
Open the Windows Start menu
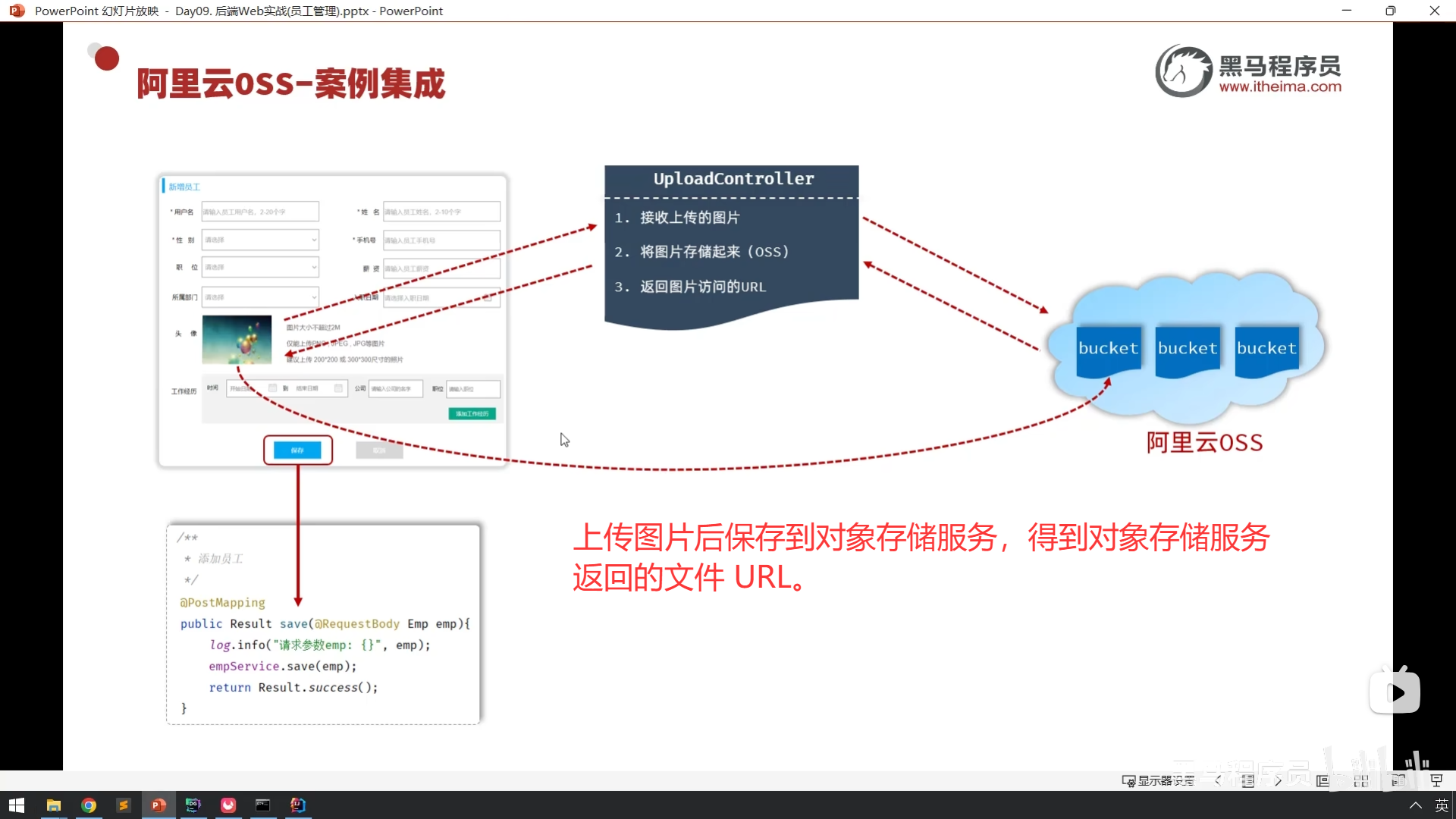click(17, 805)
